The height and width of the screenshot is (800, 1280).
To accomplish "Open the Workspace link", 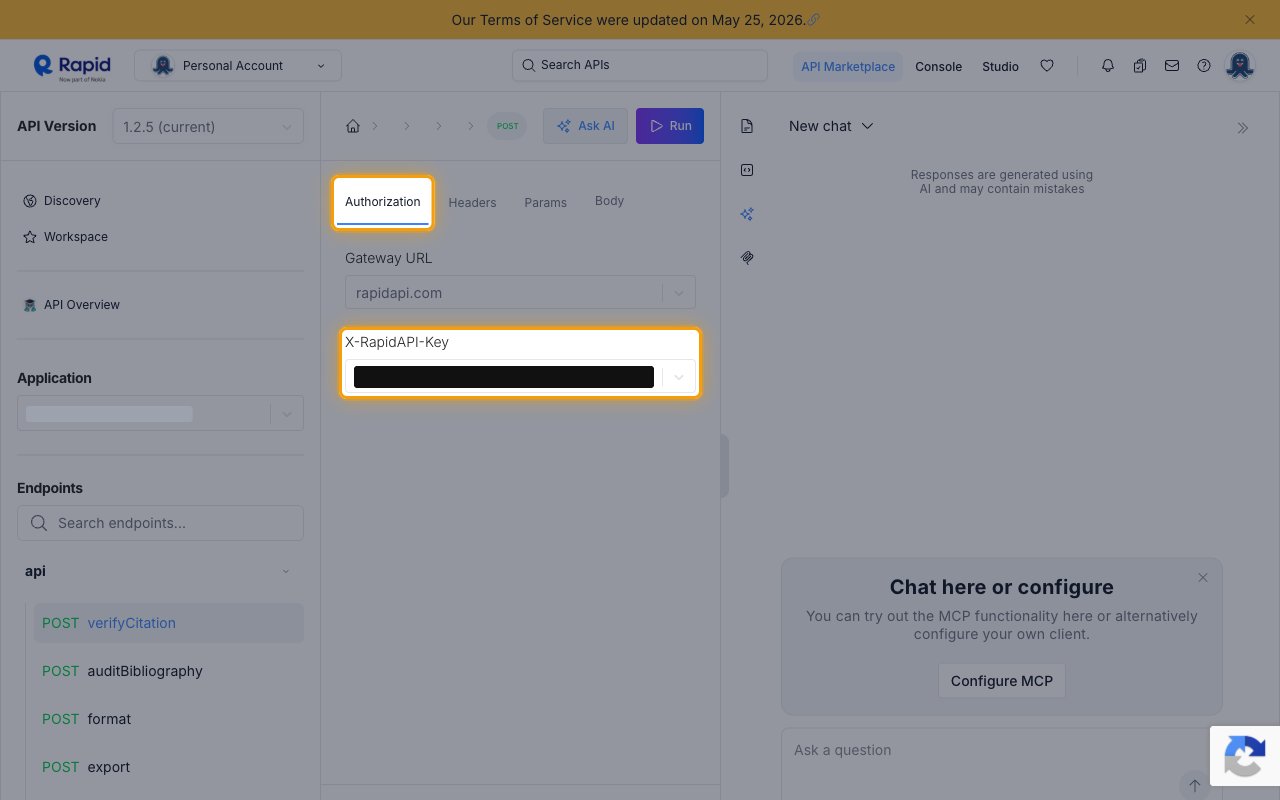I will point(65,237).
